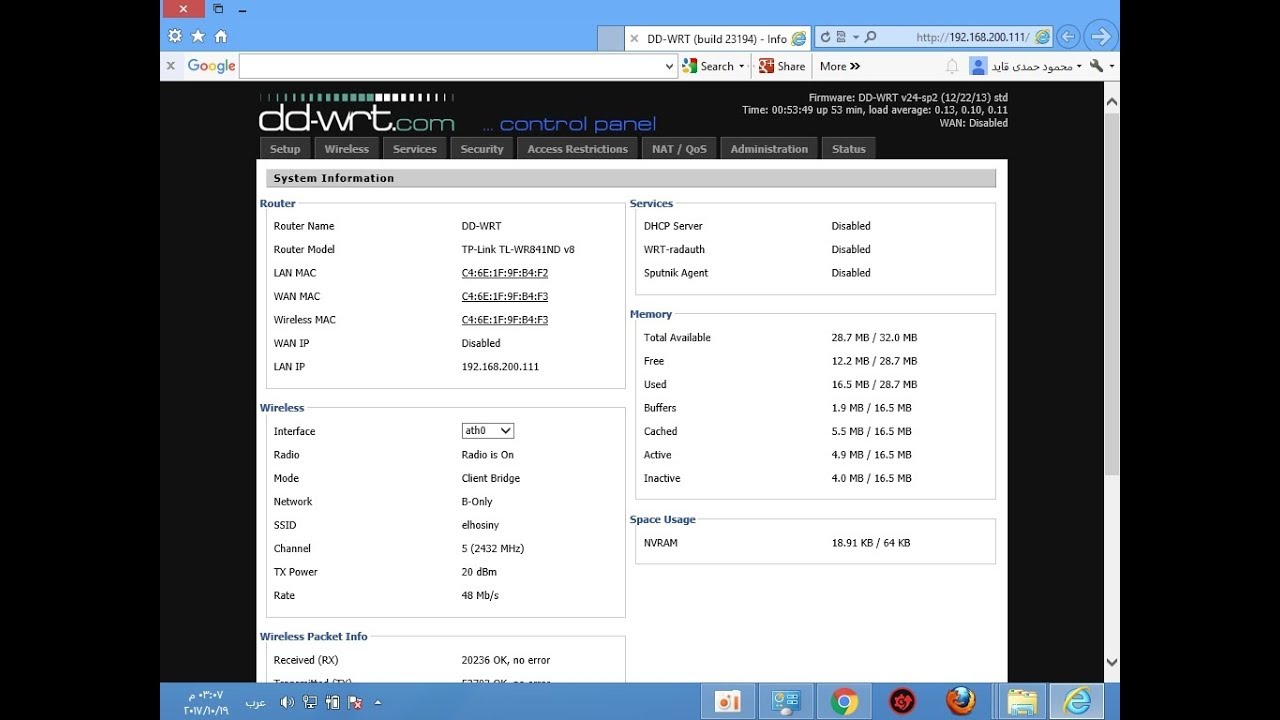1280x720 pixels.
Task: Open the new blank tab button
Action: [610, 38]
